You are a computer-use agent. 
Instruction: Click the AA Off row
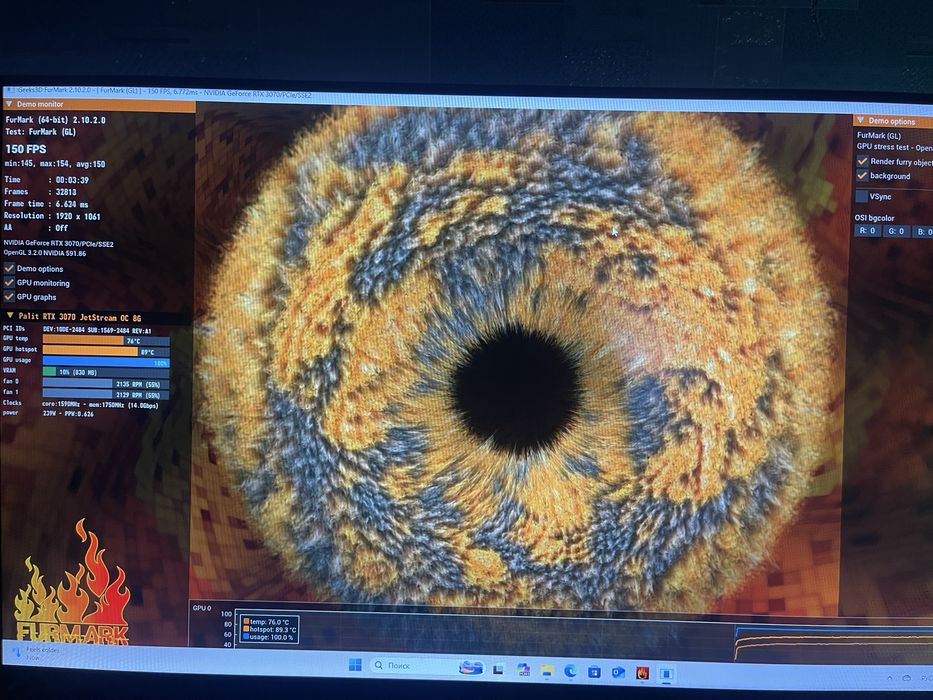(36, 227)
